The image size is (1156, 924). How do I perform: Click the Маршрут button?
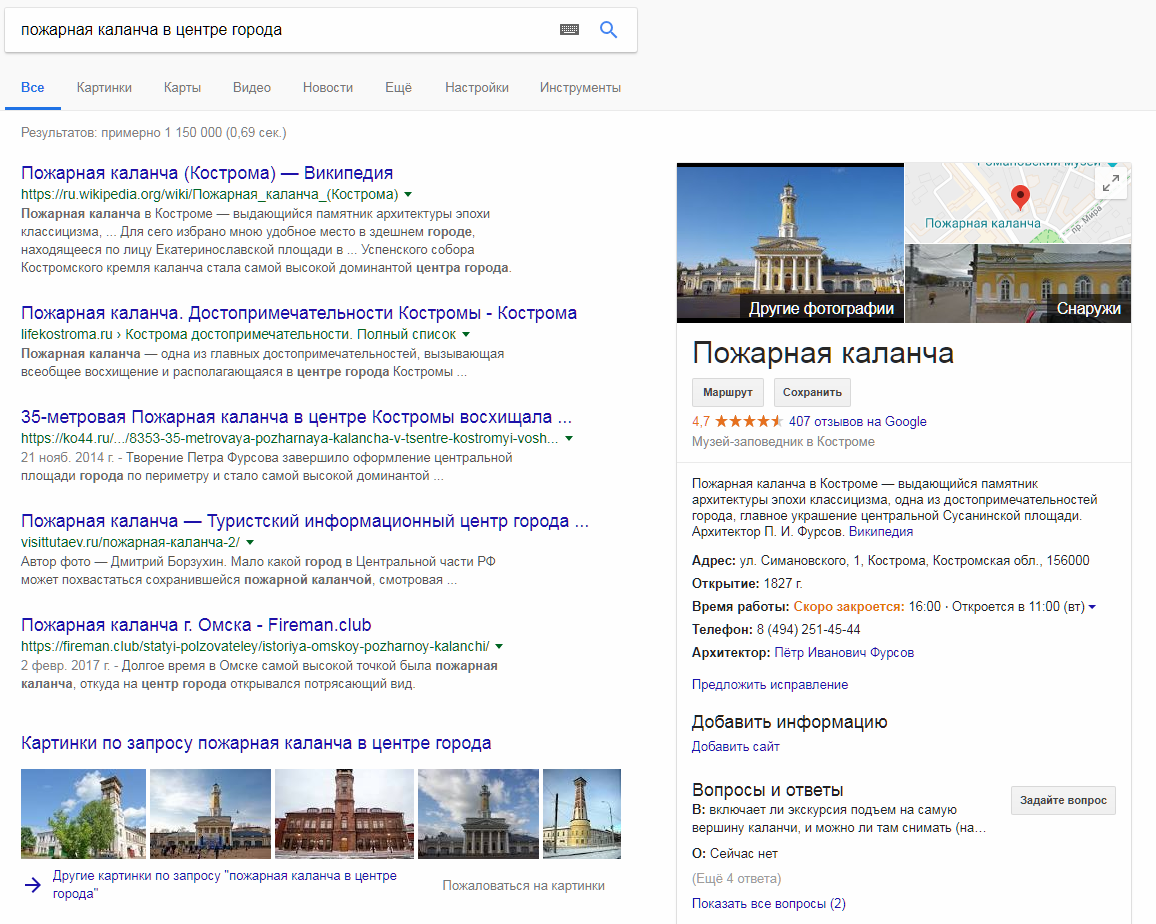[727, 392]
